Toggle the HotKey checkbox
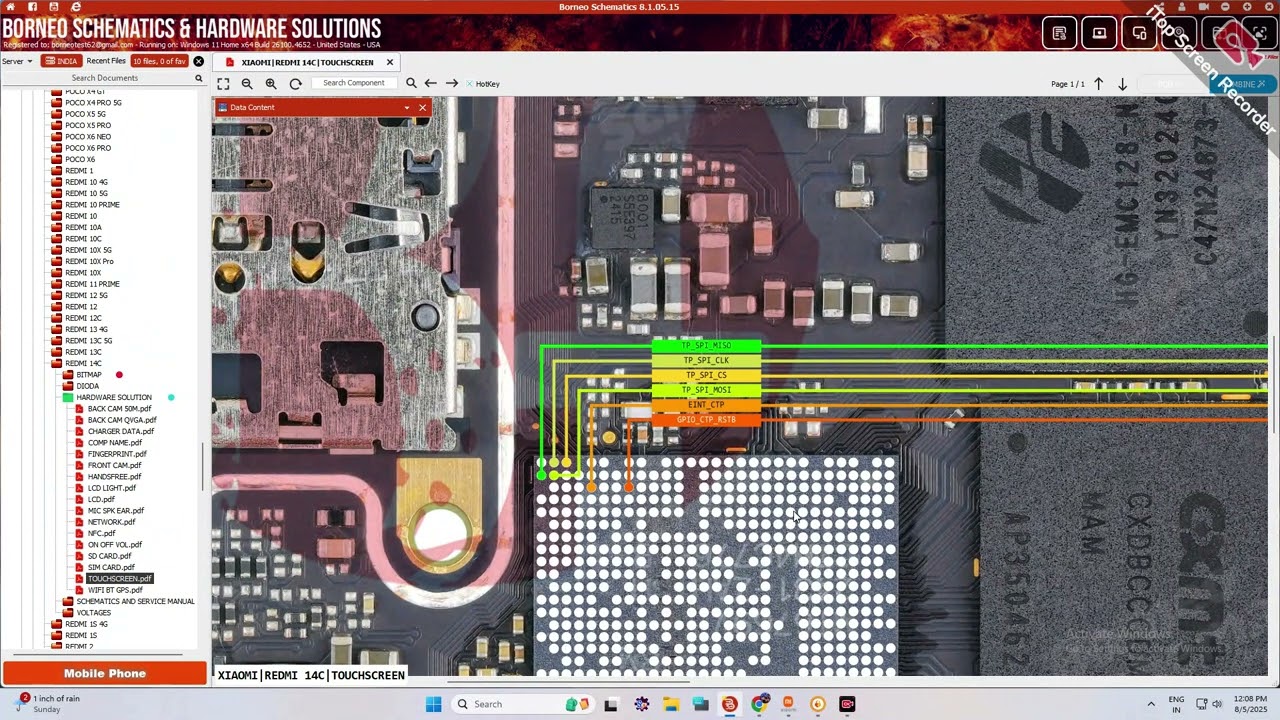The image size is (1280, 720). point(470,84)
